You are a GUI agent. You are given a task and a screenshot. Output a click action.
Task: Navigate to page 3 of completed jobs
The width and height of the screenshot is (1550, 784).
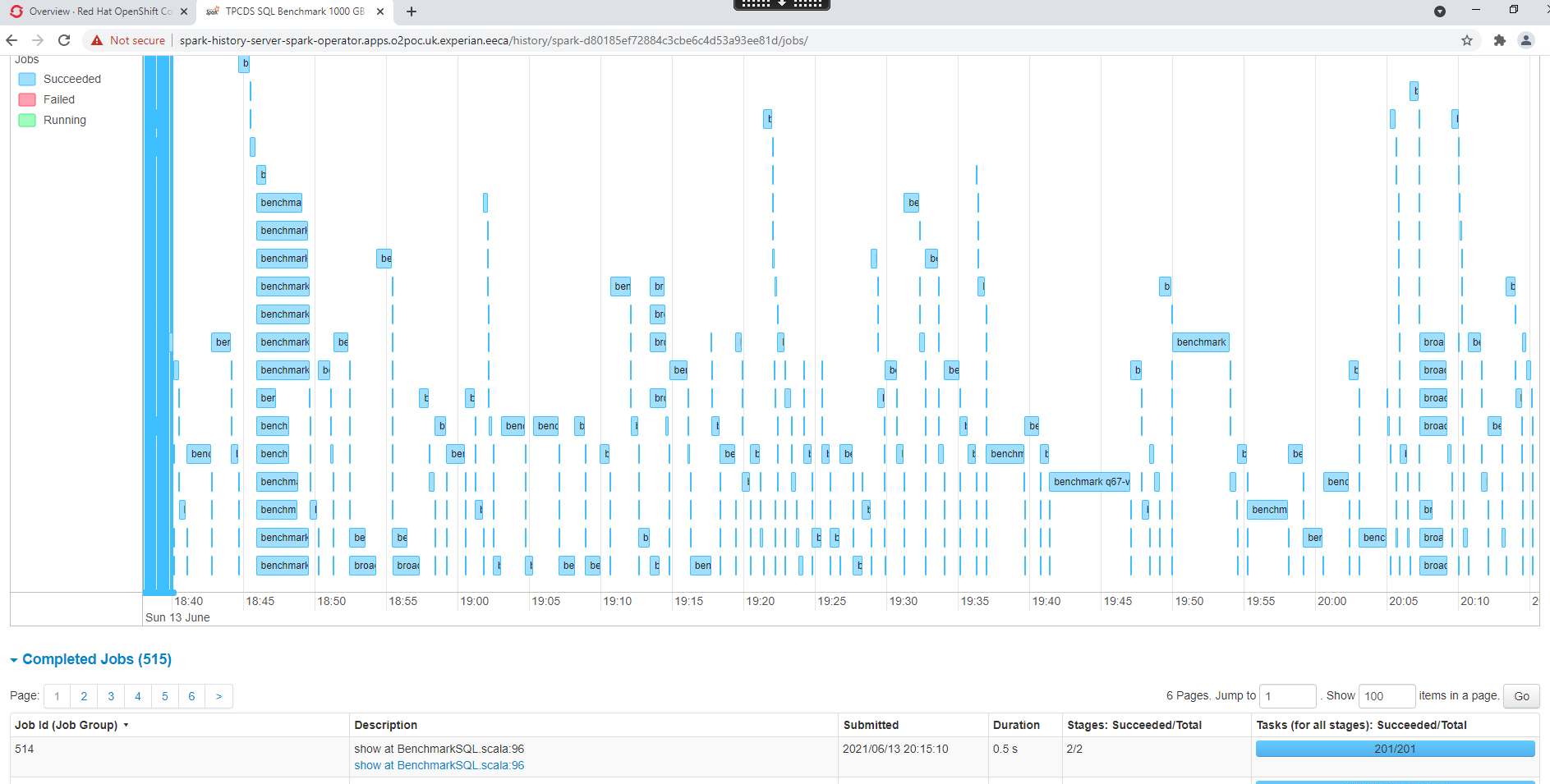pos(110,695)
